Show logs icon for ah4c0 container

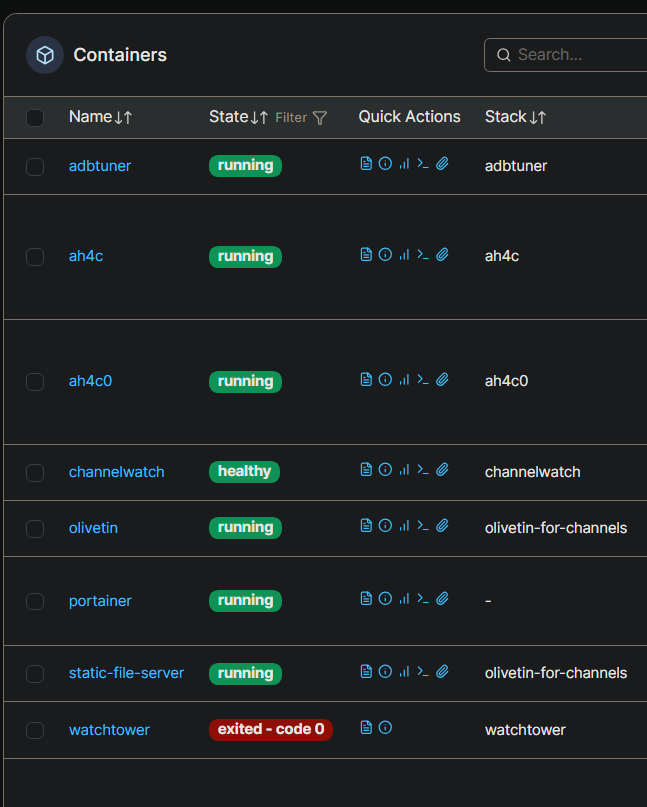coord(366,379)
